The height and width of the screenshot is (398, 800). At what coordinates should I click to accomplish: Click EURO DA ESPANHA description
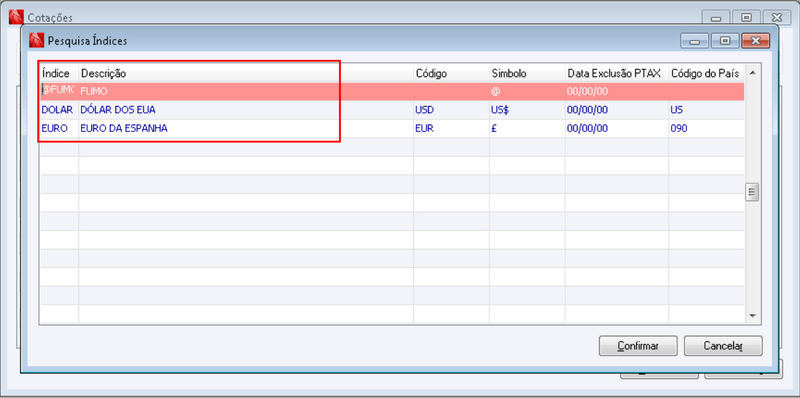(246, 129)
